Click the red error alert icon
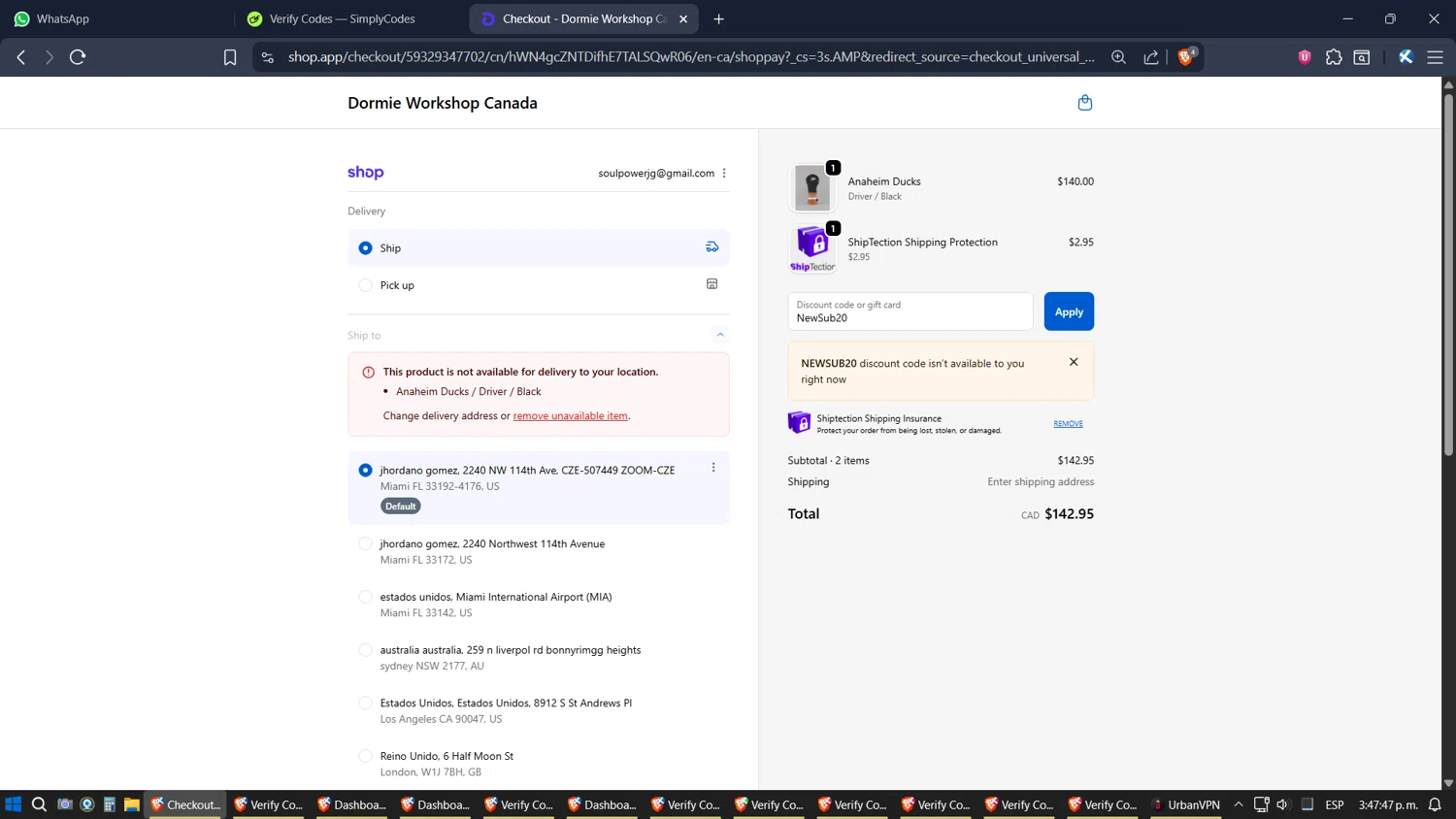Image resolution: width=1456 pixels, height=819 pixels. coord(368,372)
